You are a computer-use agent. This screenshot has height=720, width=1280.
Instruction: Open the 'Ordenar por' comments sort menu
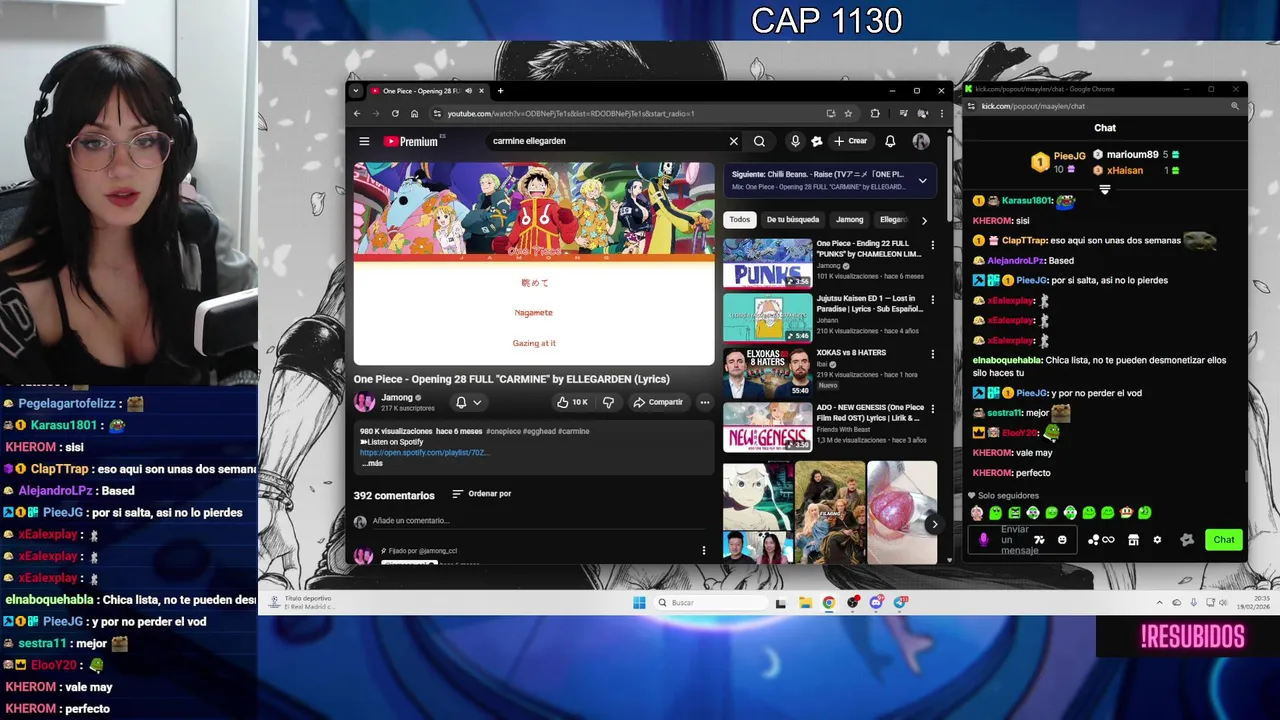pos(482,494)
